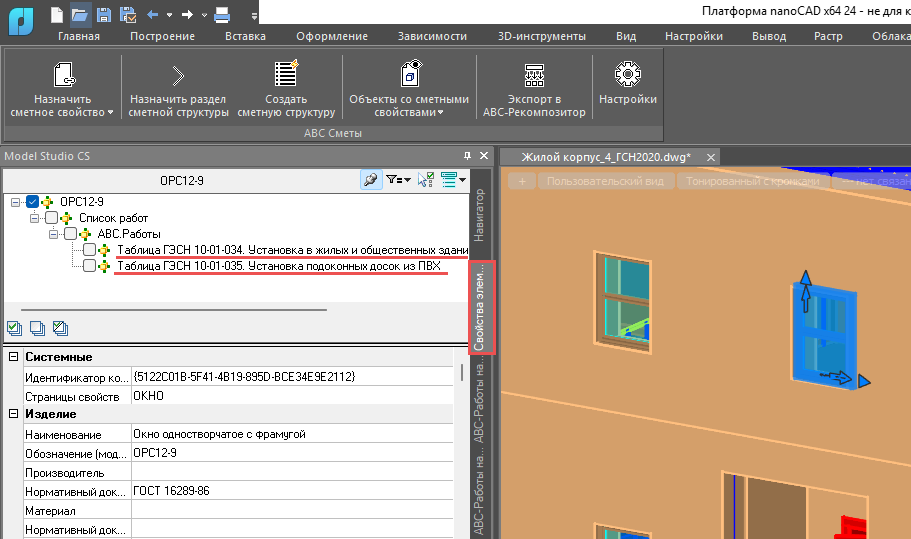Image resolution: width=911 pixels, height=539 pixels.
Task: Check the Таблица ГЭСН 10-01-034 checkbox
Action: [89, 250]
